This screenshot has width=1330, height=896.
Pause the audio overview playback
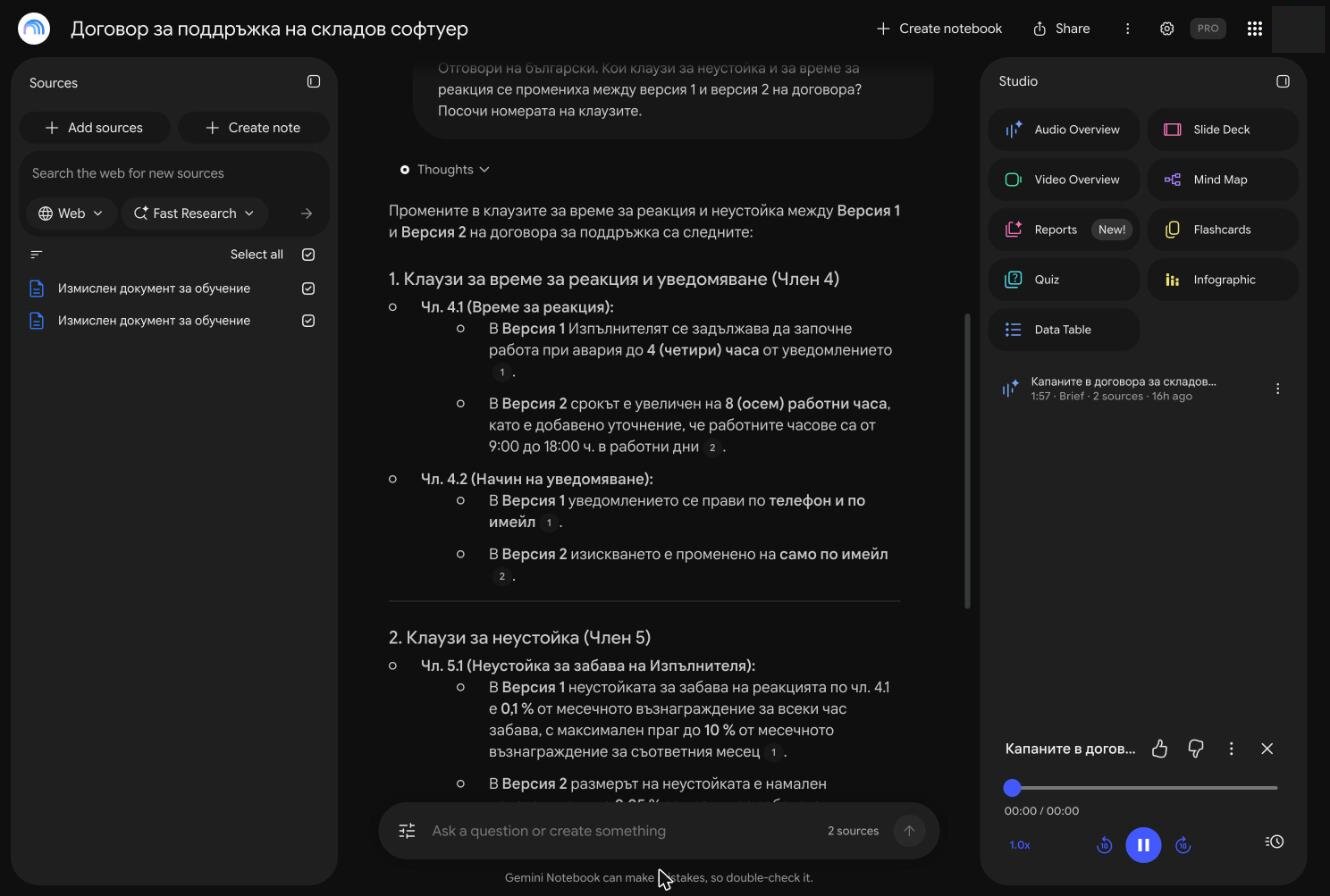[1143, 845]
